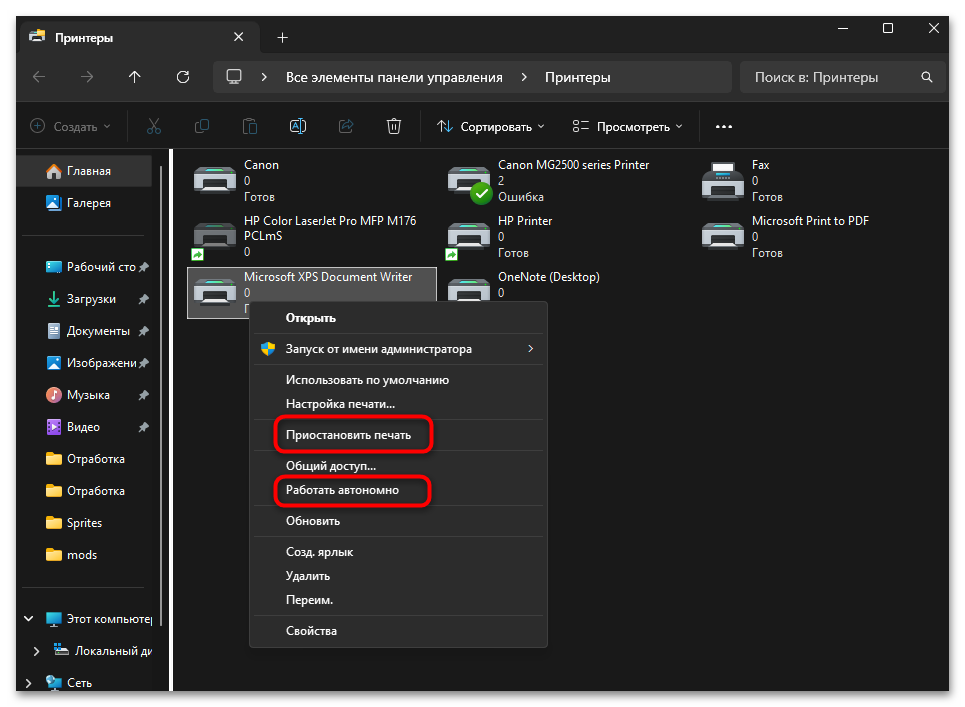Image resolution: width=965 pixels, height=707 pixels.
Task: Click the Cut scissors toolbar icon
Action: pyautogui.click(x=154, y=127)
